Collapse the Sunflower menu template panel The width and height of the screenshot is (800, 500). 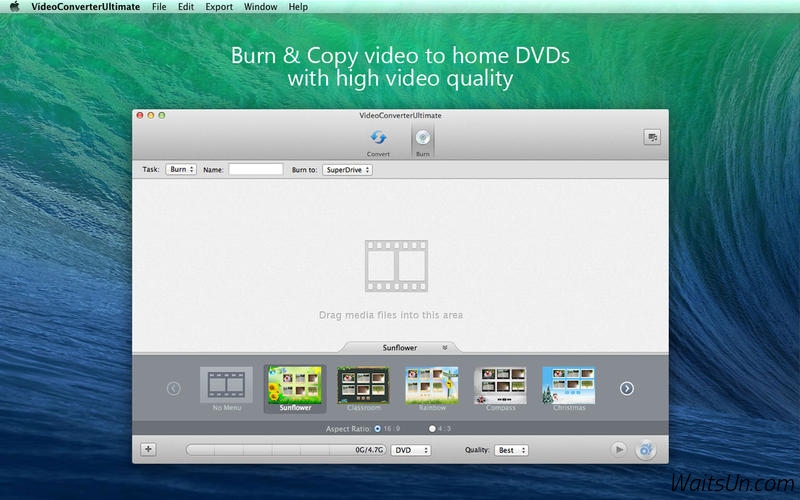pos(444,347)
